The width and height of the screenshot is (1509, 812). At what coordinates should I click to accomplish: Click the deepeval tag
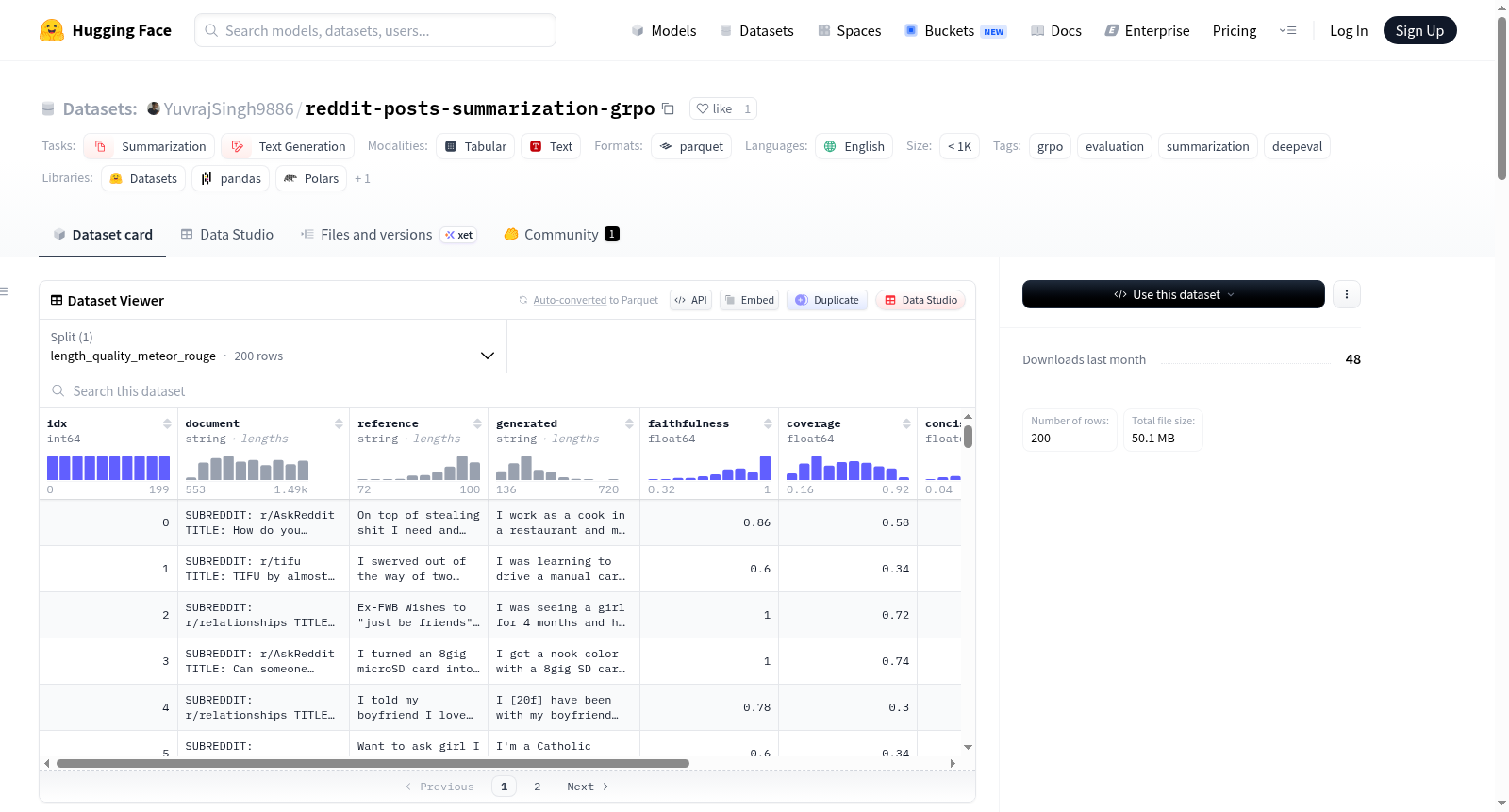[x=1297, y=146]
